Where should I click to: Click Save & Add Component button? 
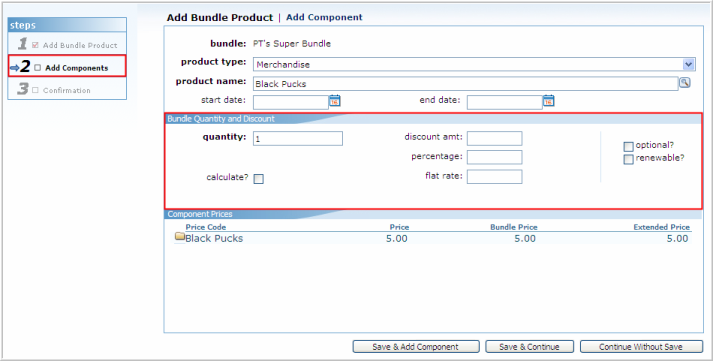coord(416,346)
